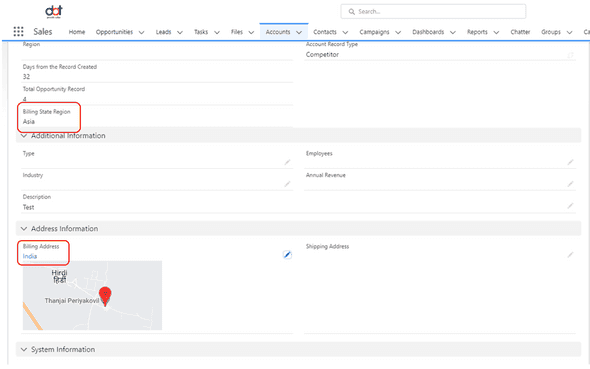Click the Days from Record Created value 32

(x=26, y=76)
